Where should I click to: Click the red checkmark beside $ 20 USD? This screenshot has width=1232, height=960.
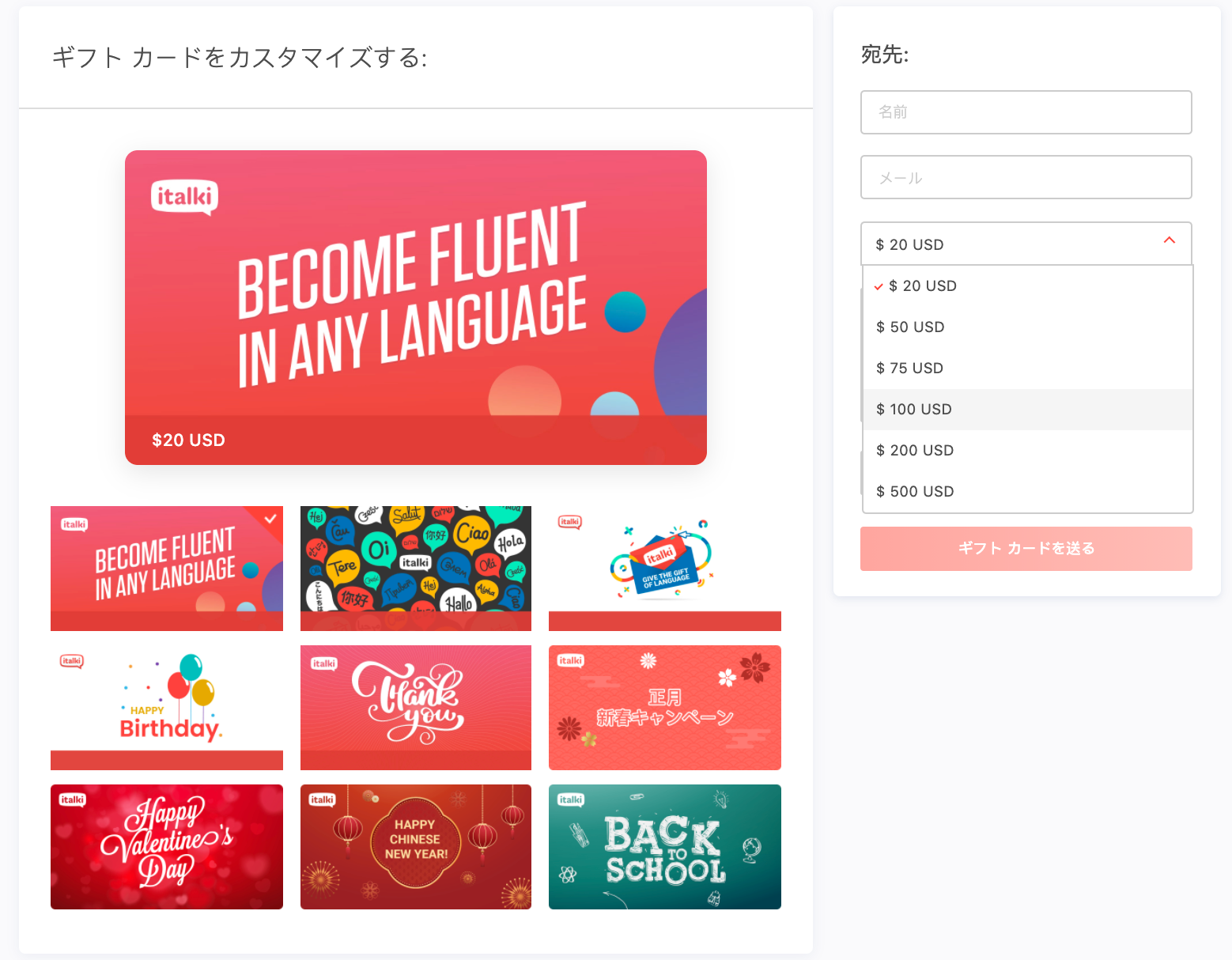pyautogui.click(x=879, y=287)
